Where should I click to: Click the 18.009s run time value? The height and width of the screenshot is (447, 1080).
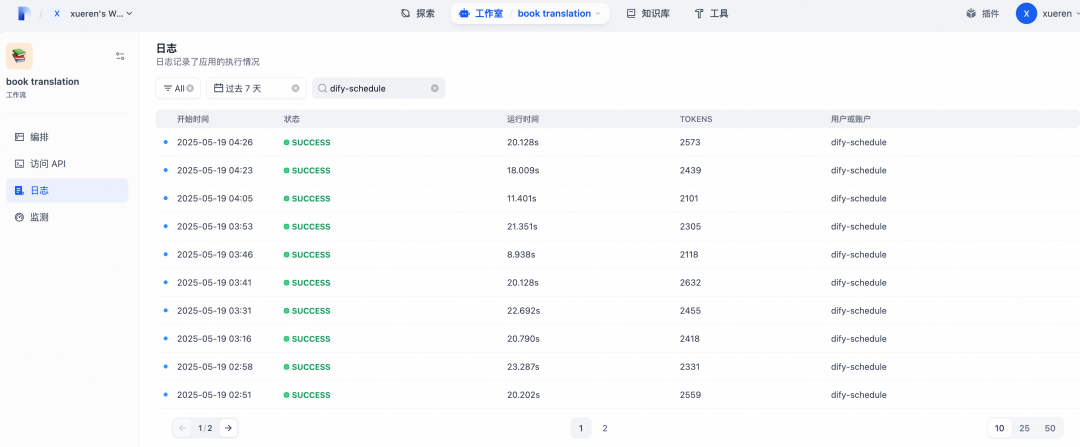click(523, 170)
